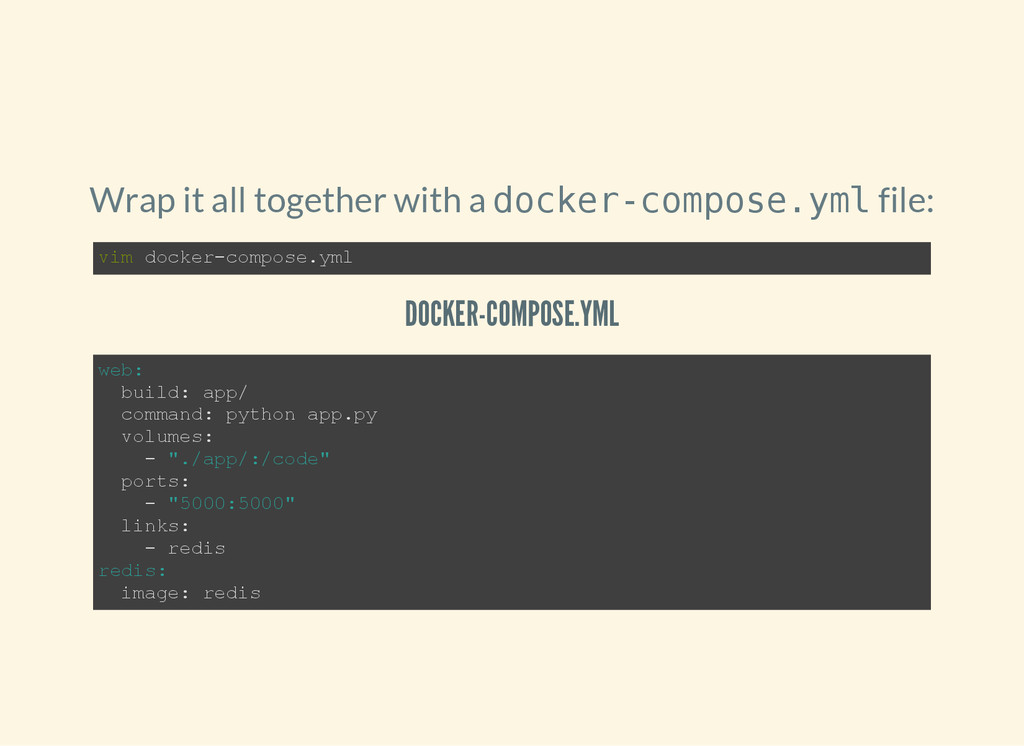This screenshot has height=746, width=1024.
Task: Click the "5000:5000" port mapping string
Action: (x=232, y=503)
